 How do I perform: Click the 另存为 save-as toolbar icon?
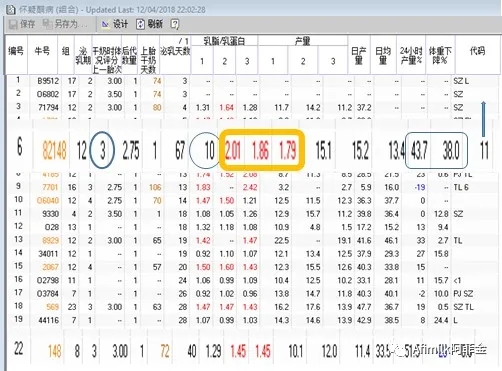48,24
